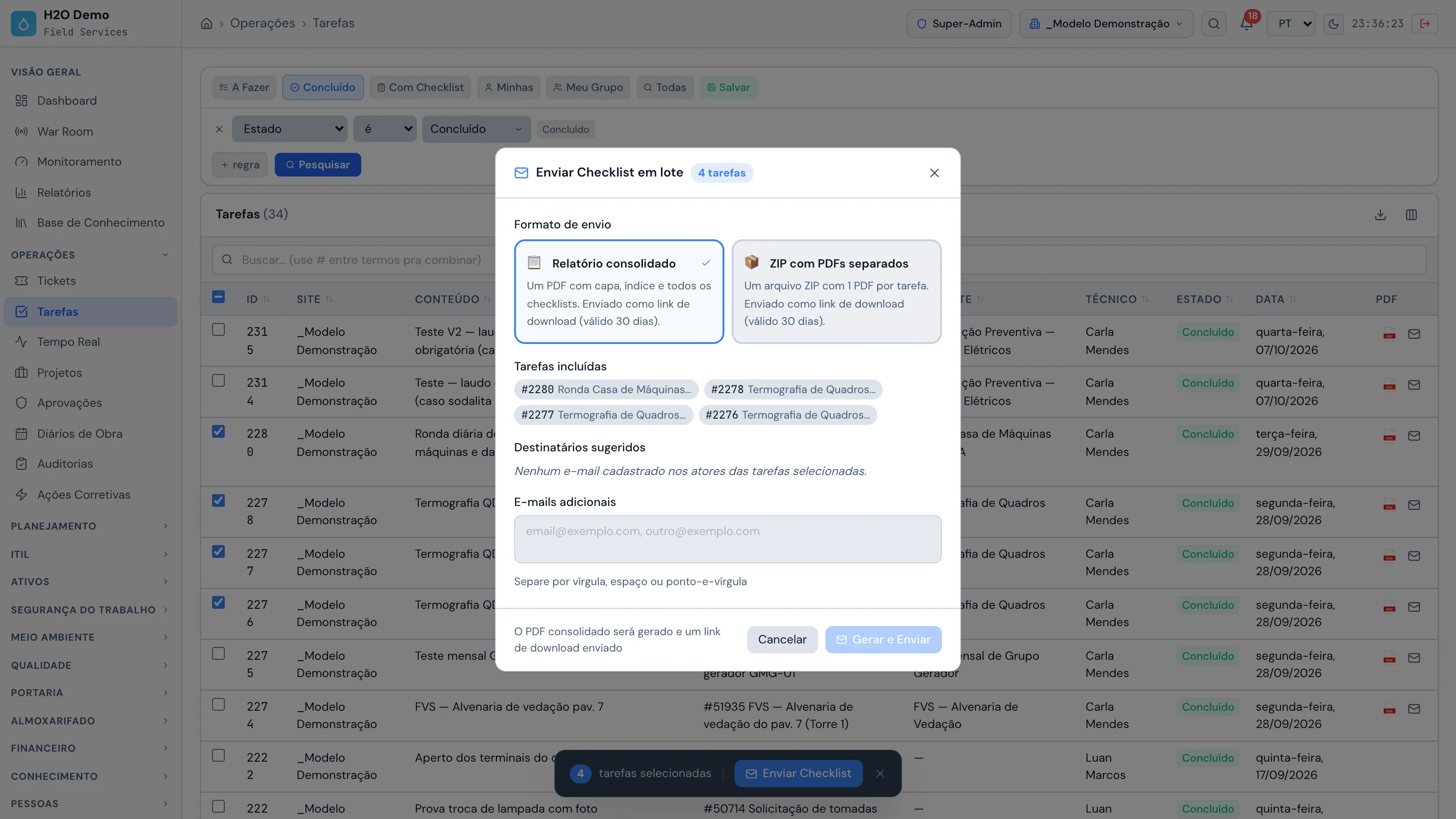Click the home breadcrumb icon
The width and height of the screenshot is (1456, 819).
[x=206, y=23]
